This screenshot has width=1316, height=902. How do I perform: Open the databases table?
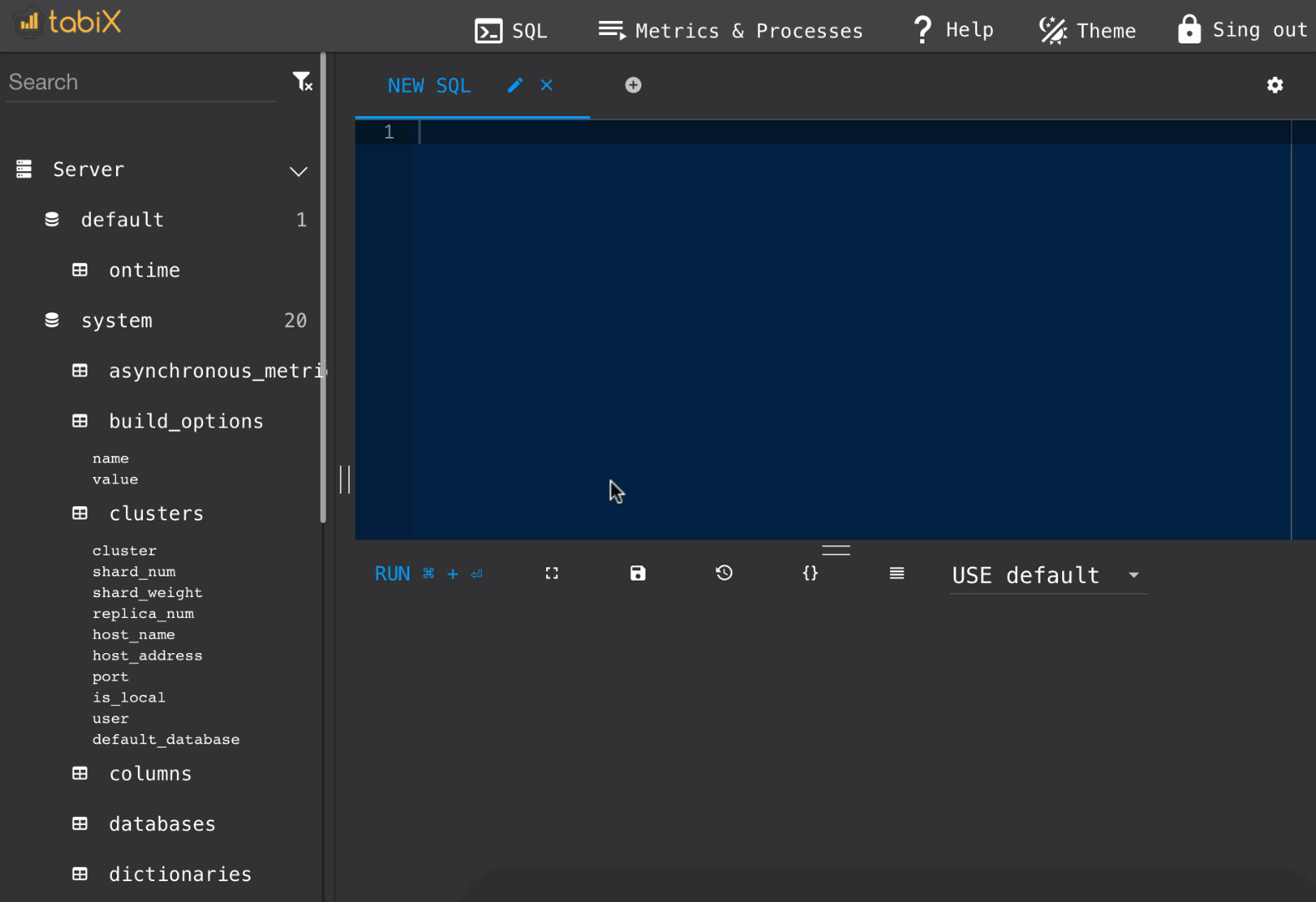[162, 824]
